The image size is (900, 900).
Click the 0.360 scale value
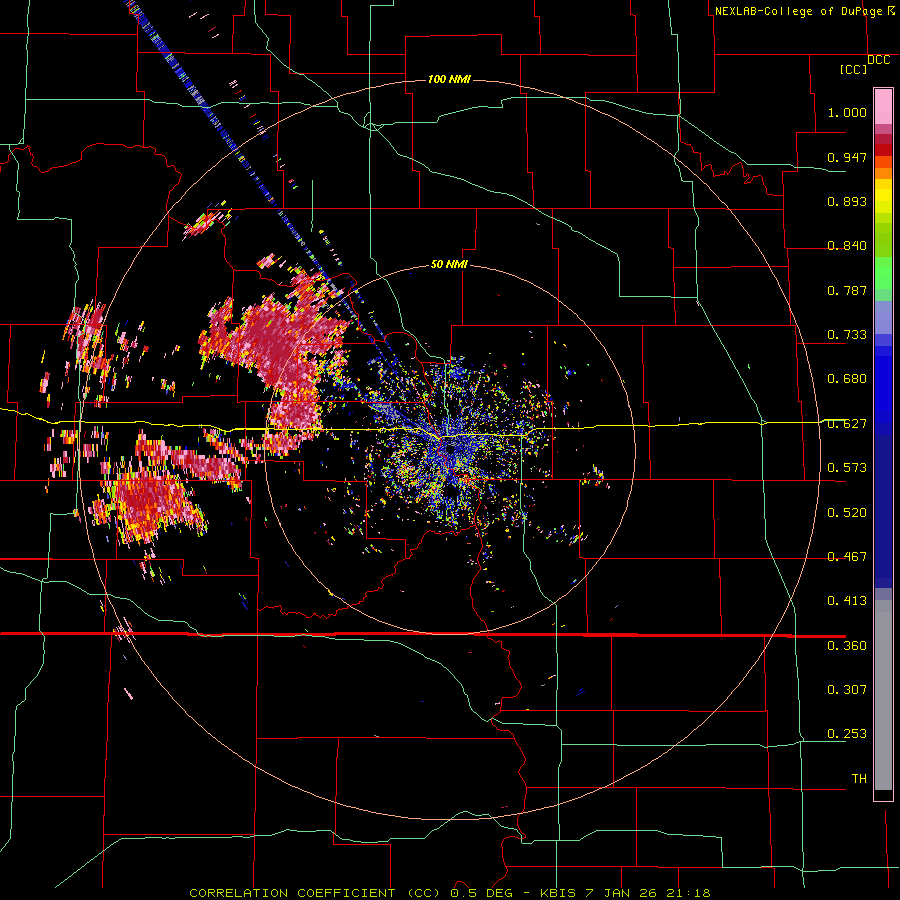click(x=847, y=646)
